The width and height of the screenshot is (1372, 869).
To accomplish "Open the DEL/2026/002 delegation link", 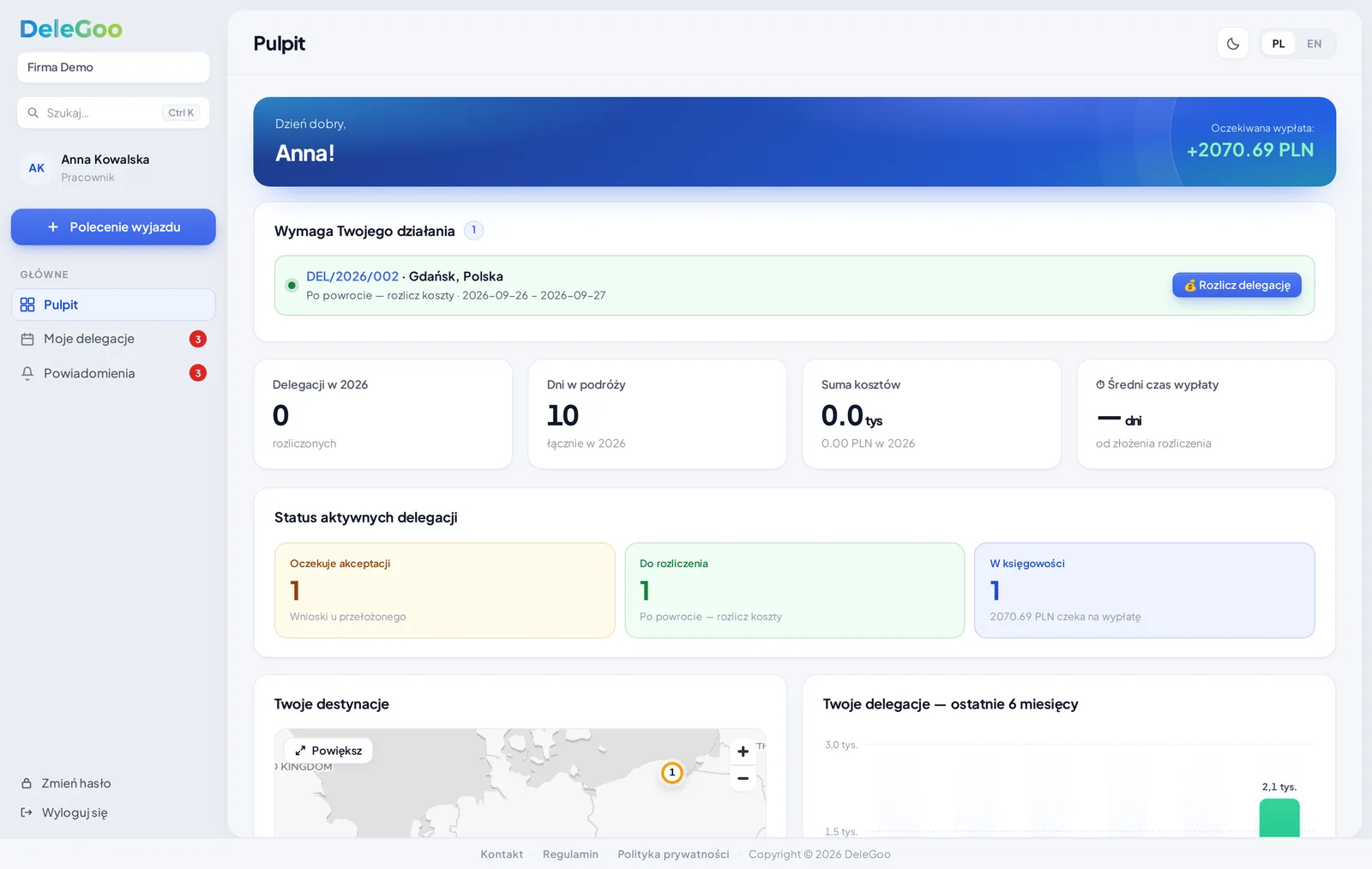I will (352, 276).
